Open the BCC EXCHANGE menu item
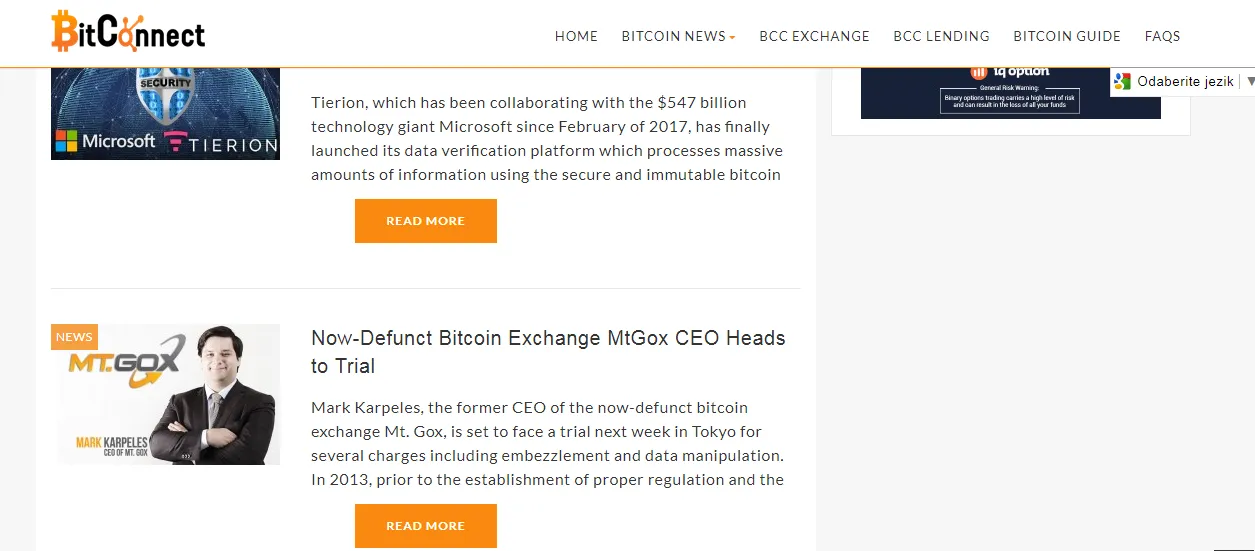 pos(814,36)
